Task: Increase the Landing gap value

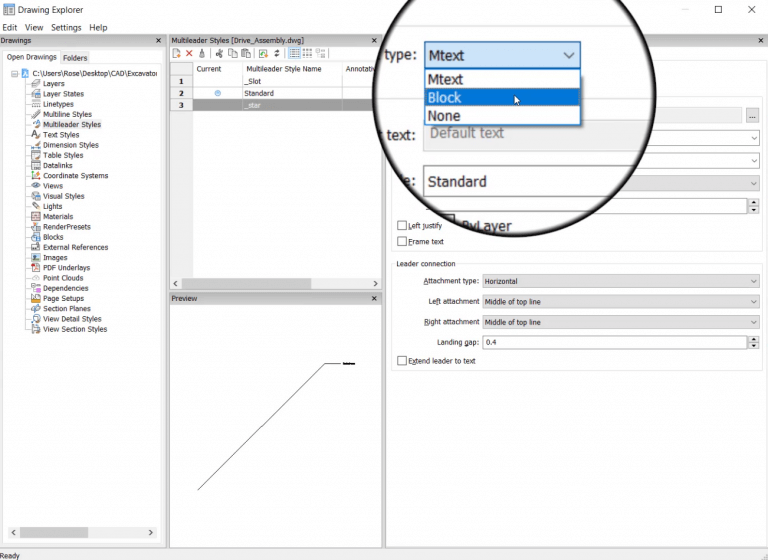Action: (754, 340)
